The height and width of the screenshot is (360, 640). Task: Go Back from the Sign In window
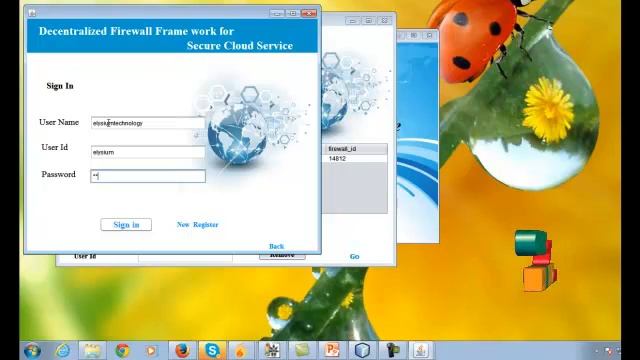[x=276, y=246]
